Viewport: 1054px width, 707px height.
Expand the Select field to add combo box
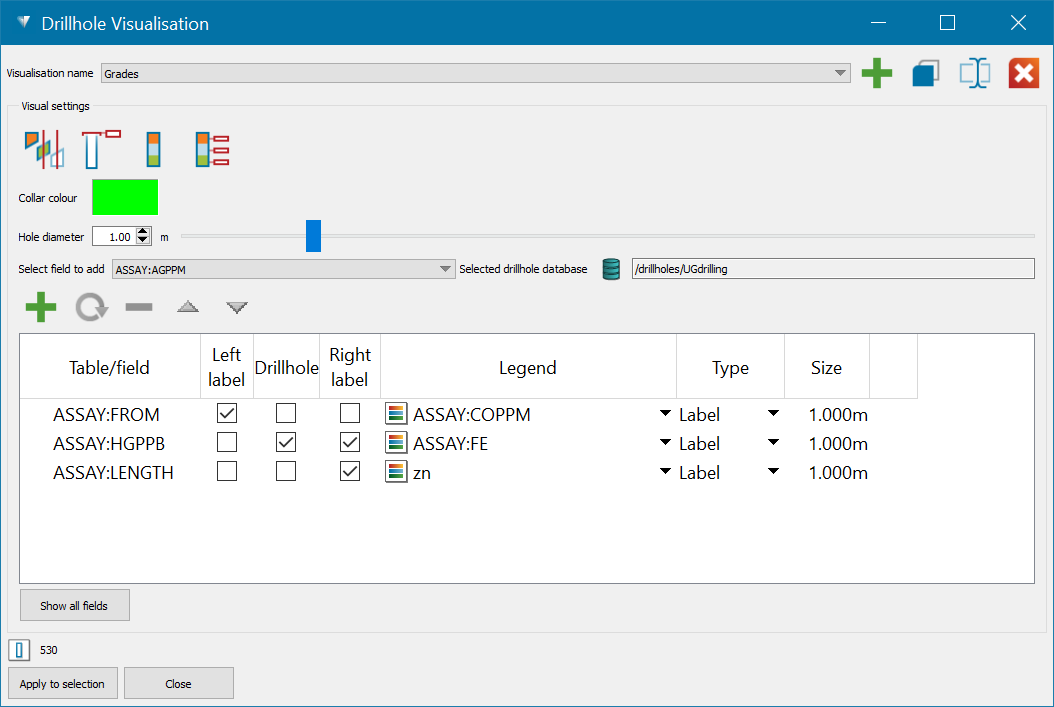click(x=446, y=268)
